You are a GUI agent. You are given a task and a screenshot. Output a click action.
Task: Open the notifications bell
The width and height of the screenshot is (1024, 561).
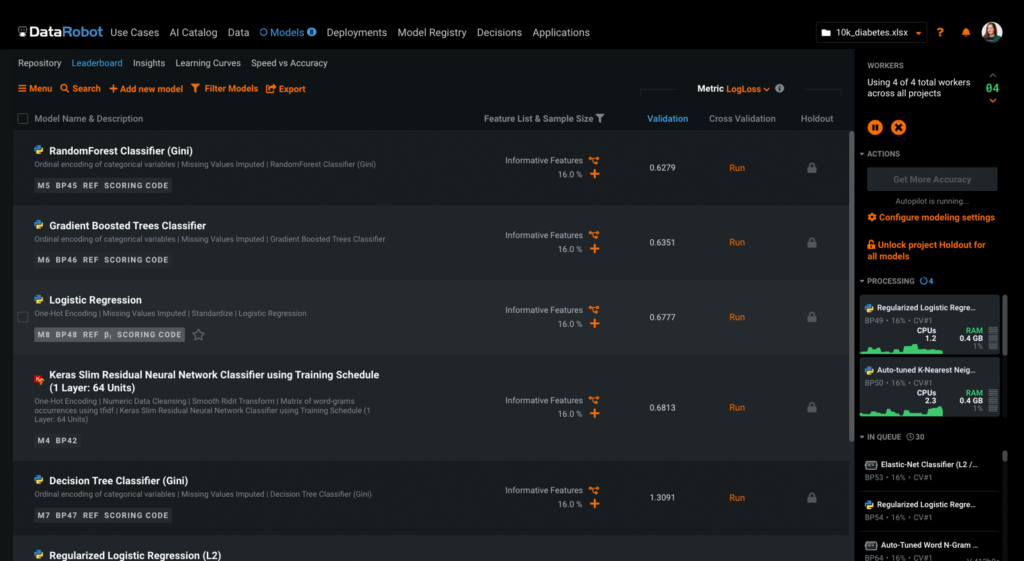tap(966, 32)
